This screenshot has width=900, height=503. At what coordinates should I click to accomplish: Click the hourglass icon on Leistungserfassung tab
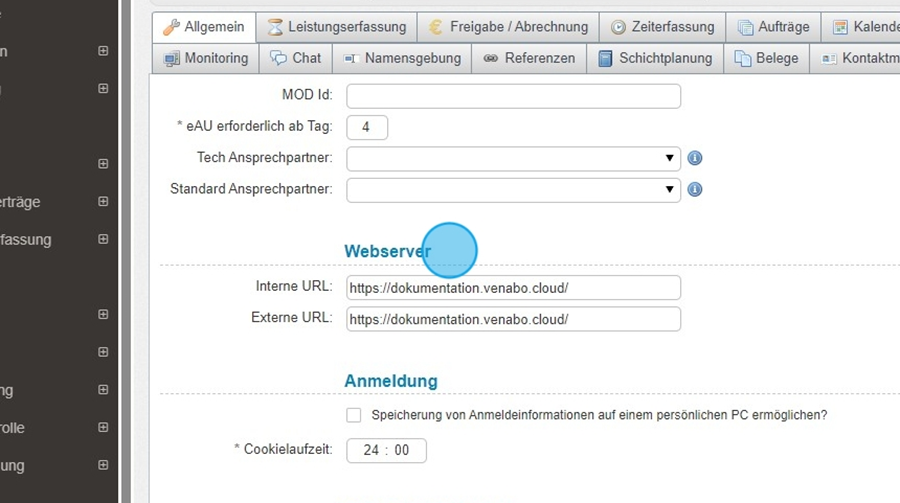275,27
